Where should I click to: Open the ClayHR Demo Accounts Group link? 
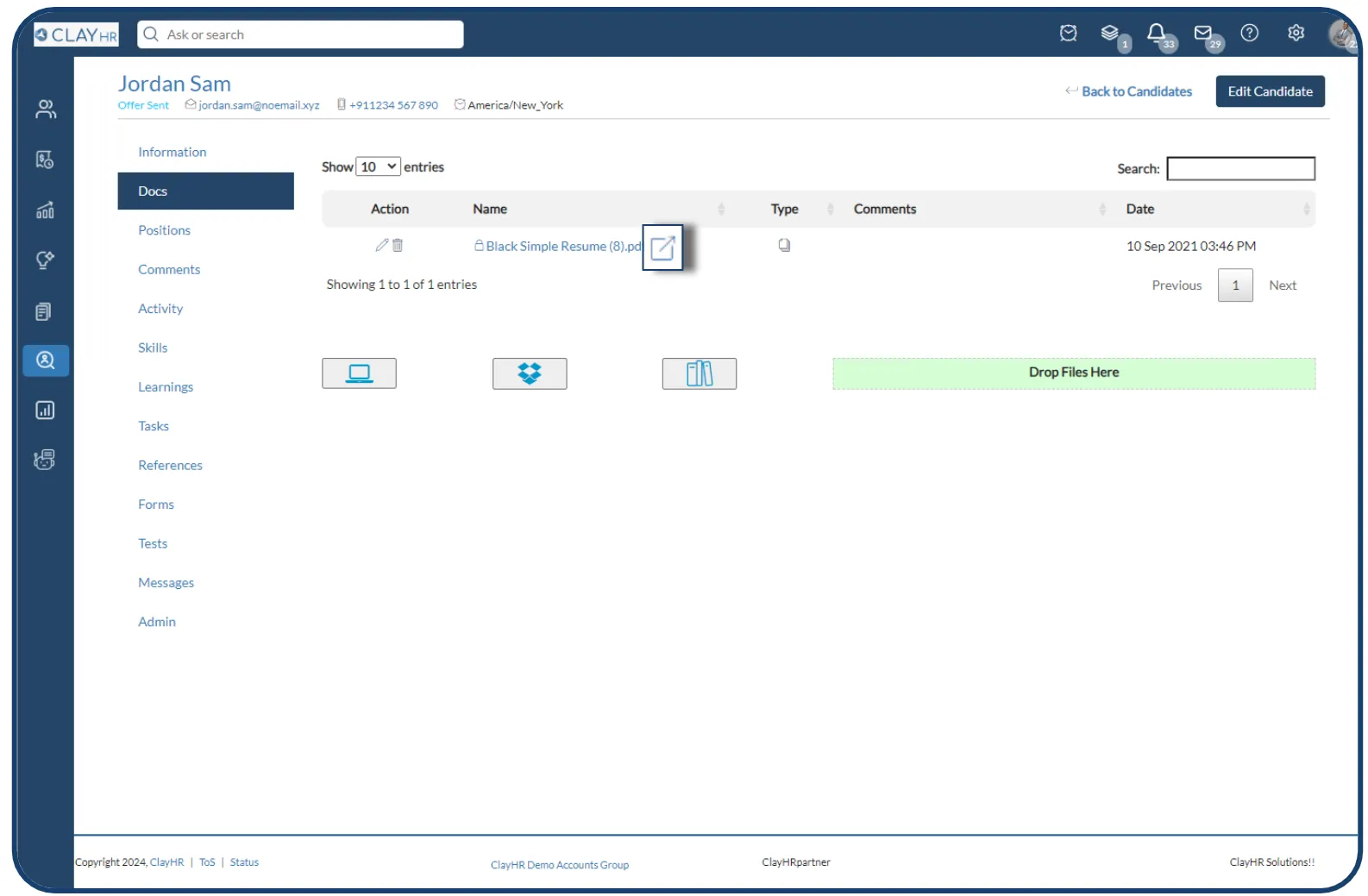point(560,865)
